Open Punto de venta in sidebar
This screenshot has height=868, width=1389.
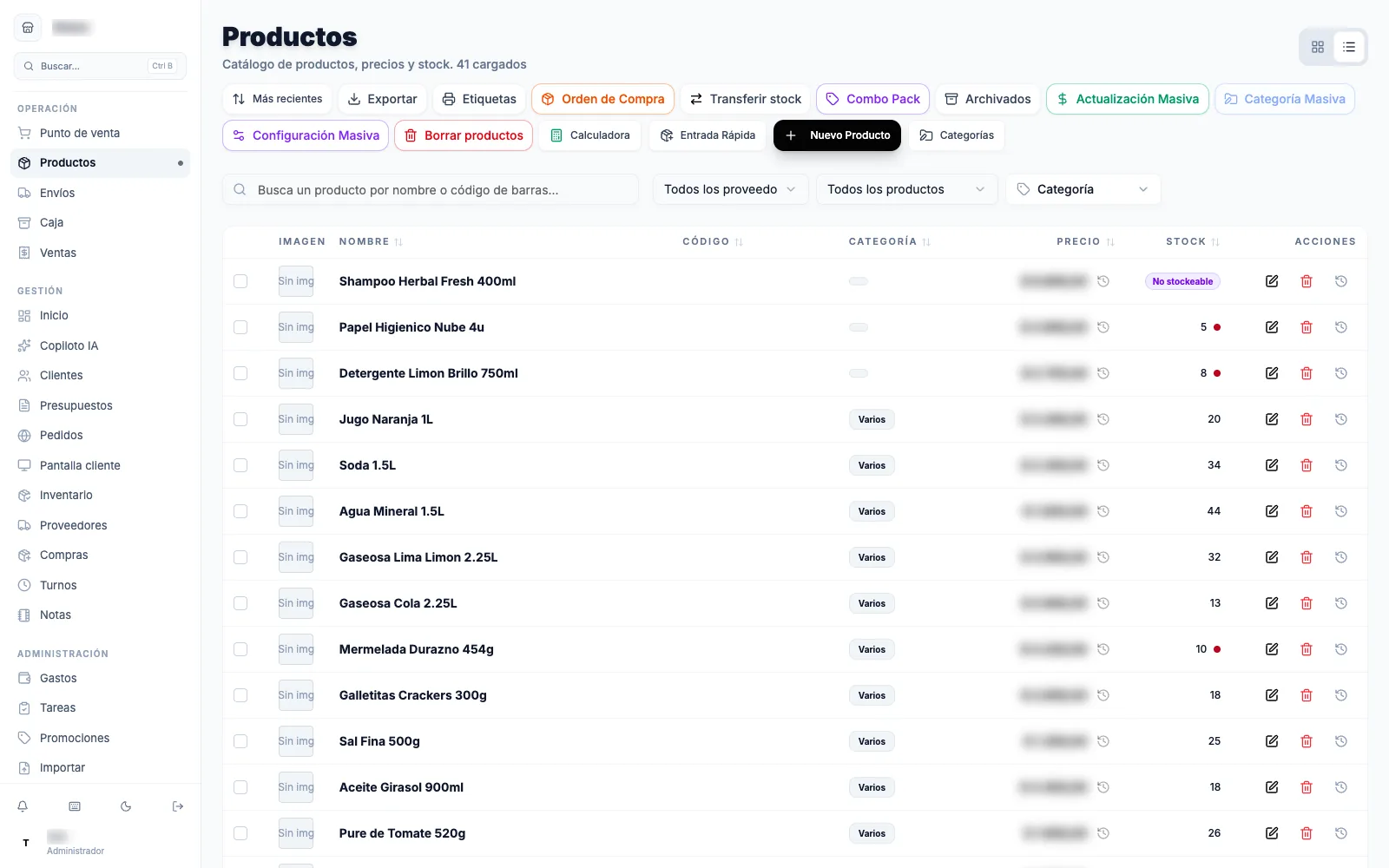coord(101,133)
